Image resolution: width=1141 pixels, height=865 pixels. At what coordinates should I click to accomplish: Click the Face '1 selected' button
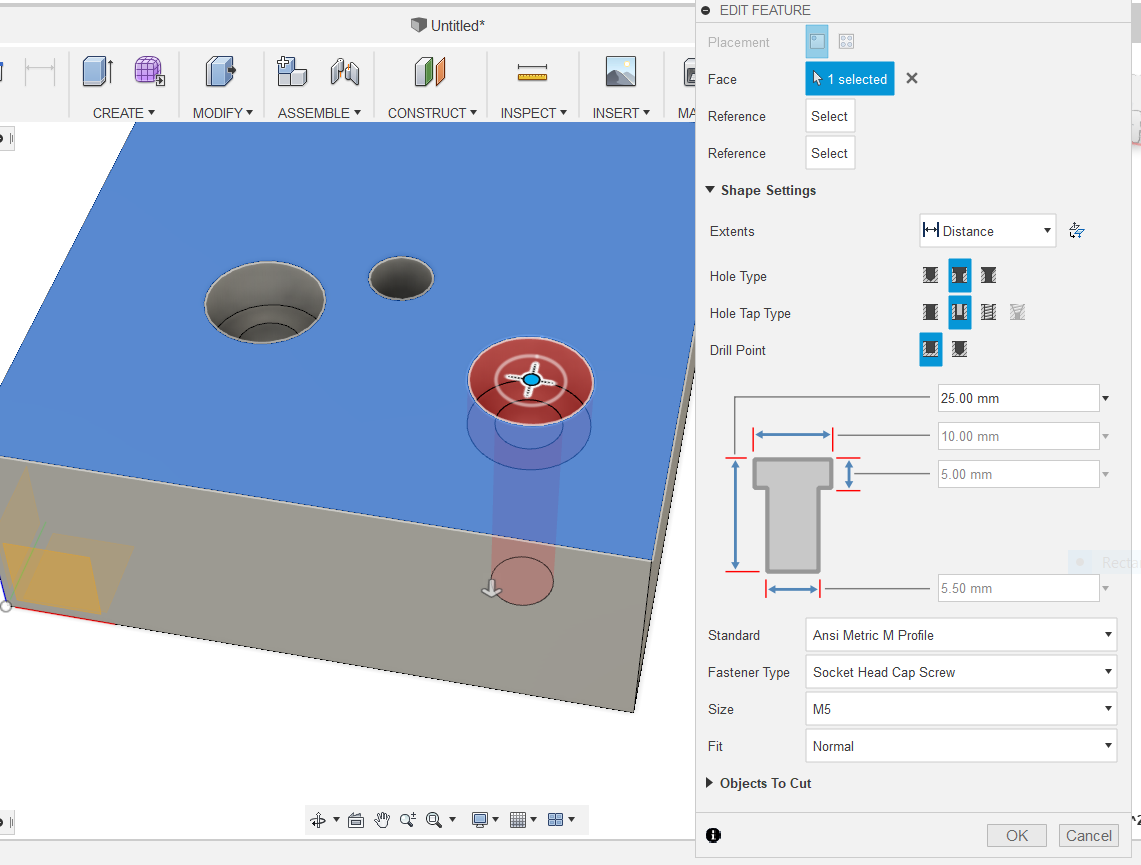coord(850,79)
